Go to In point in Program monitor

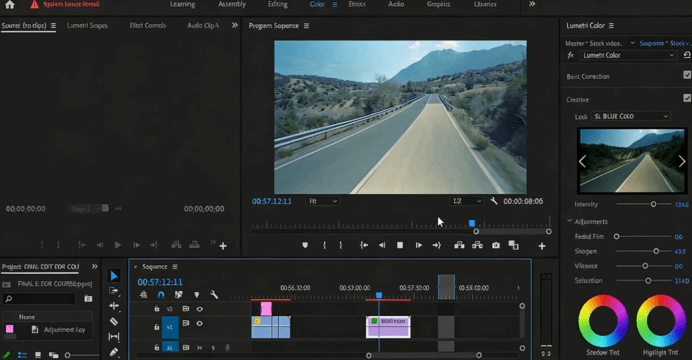coord(364,245)
